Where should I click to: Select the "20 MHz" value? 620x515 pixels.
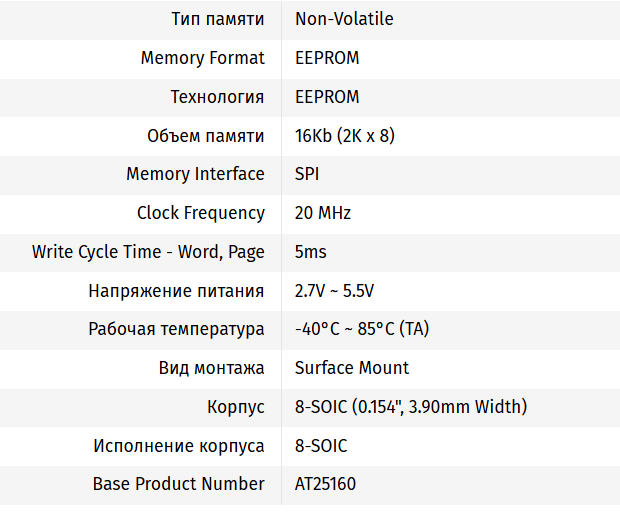click(323, 213)
